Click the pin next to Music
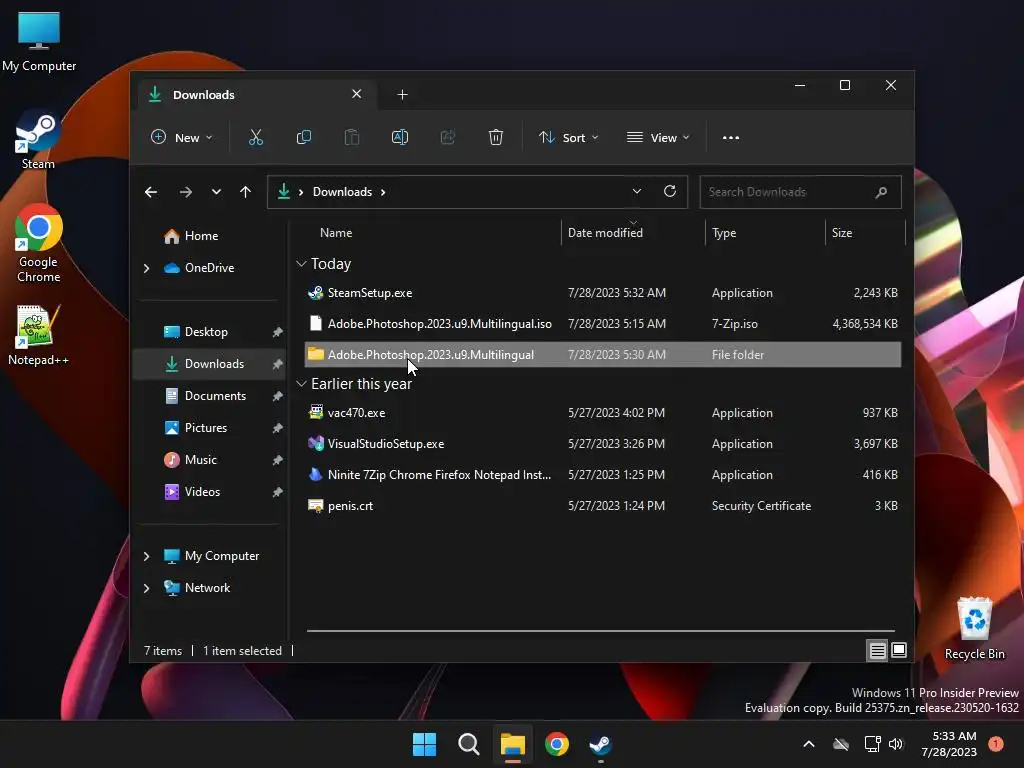The width and height of the screenshot is (1024, 768). tap(277, 460)
